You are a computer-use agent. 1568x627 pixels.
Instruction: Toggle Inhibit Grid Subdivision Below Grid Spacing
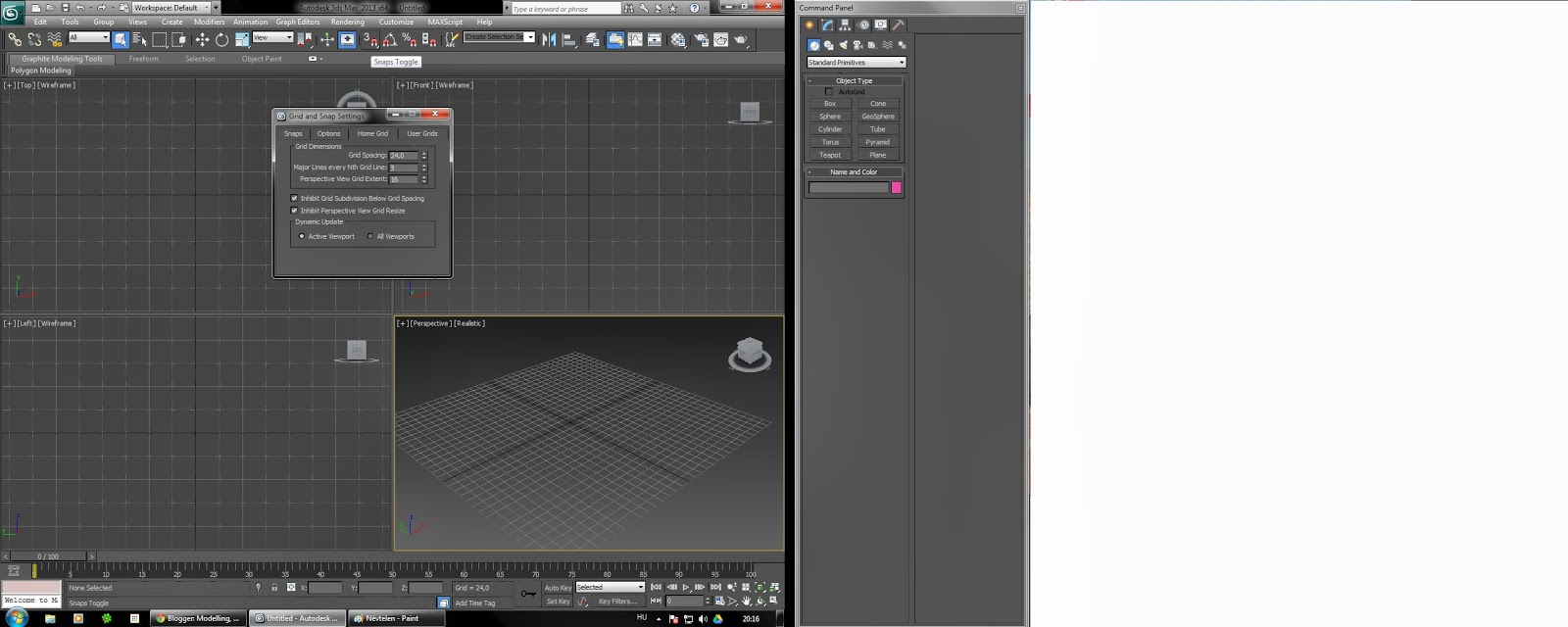294,198
